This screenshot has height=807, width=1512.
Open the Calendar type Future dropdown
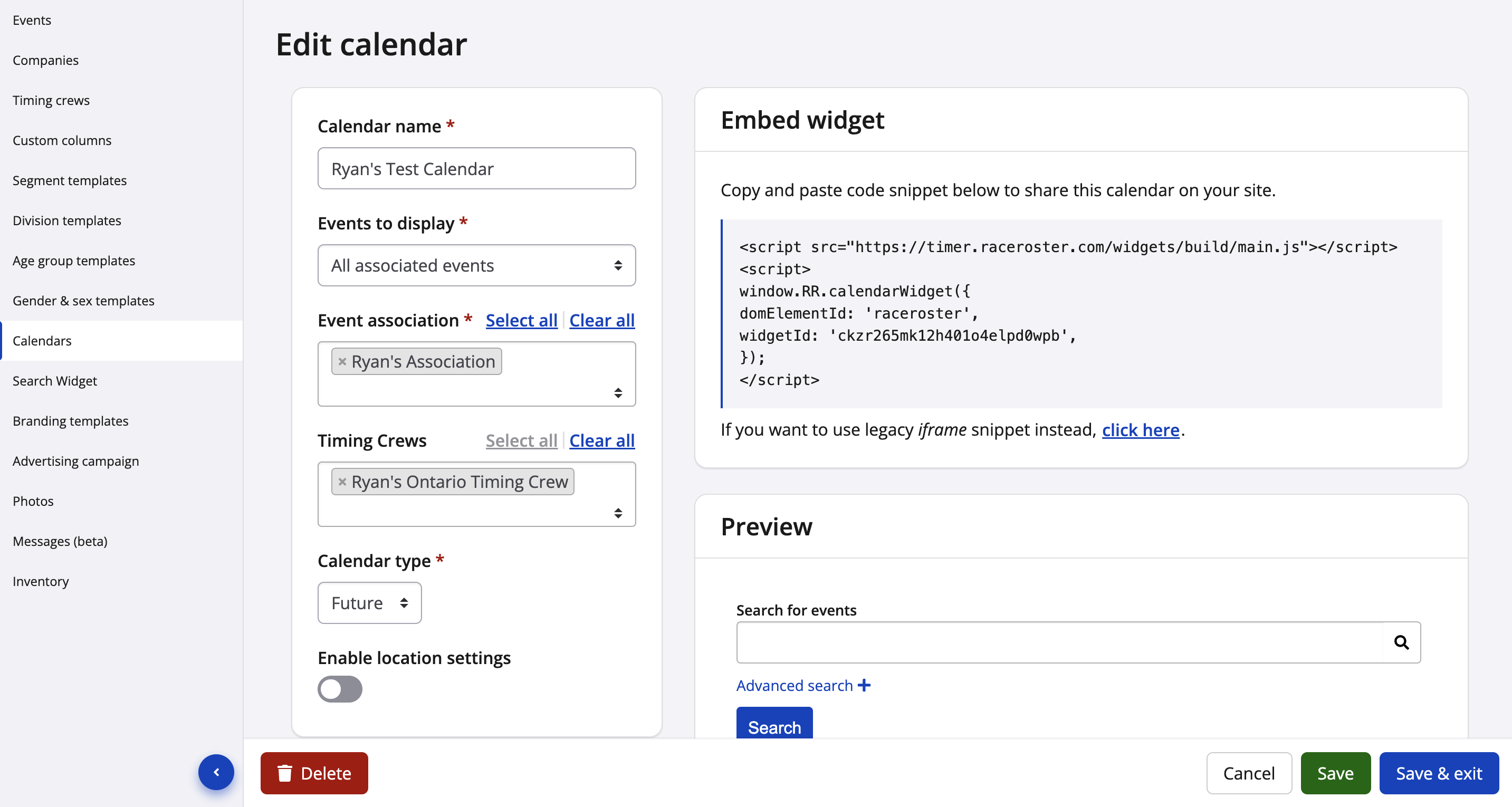369,603
